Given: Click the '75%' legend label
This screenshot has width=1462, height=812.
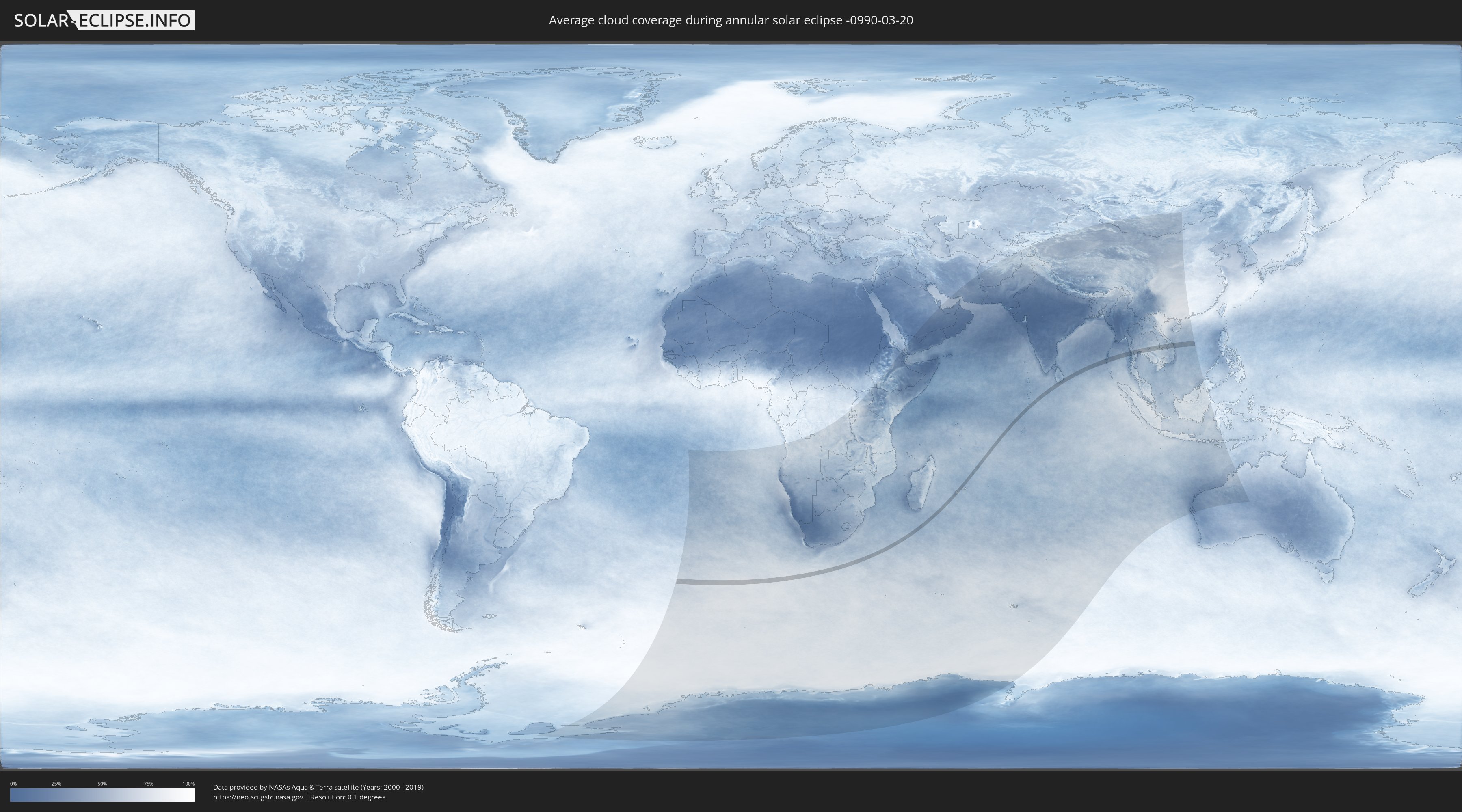Looking at the screenshot, I should (148, 784).
